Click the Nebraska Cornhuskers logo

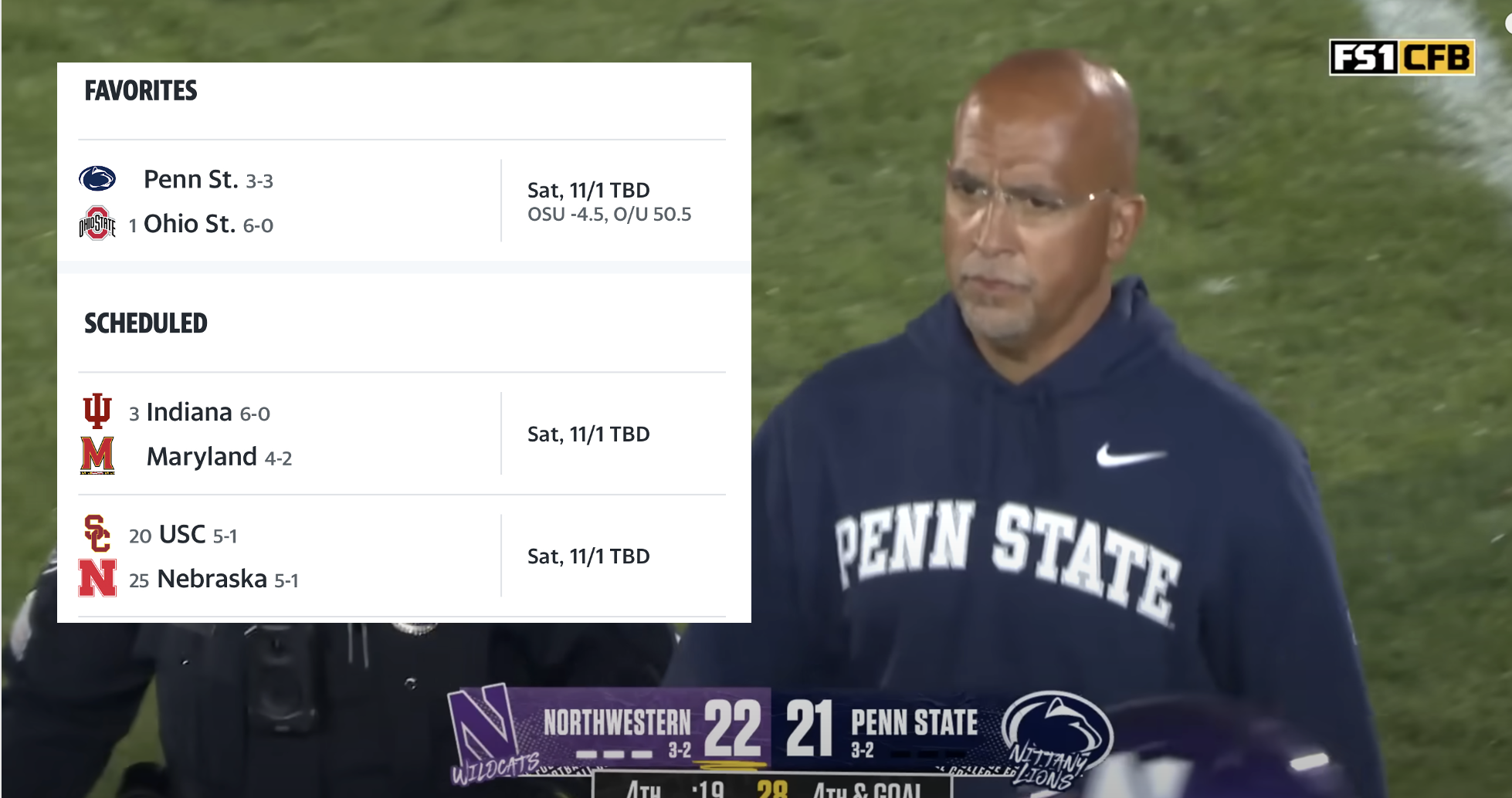97,578
